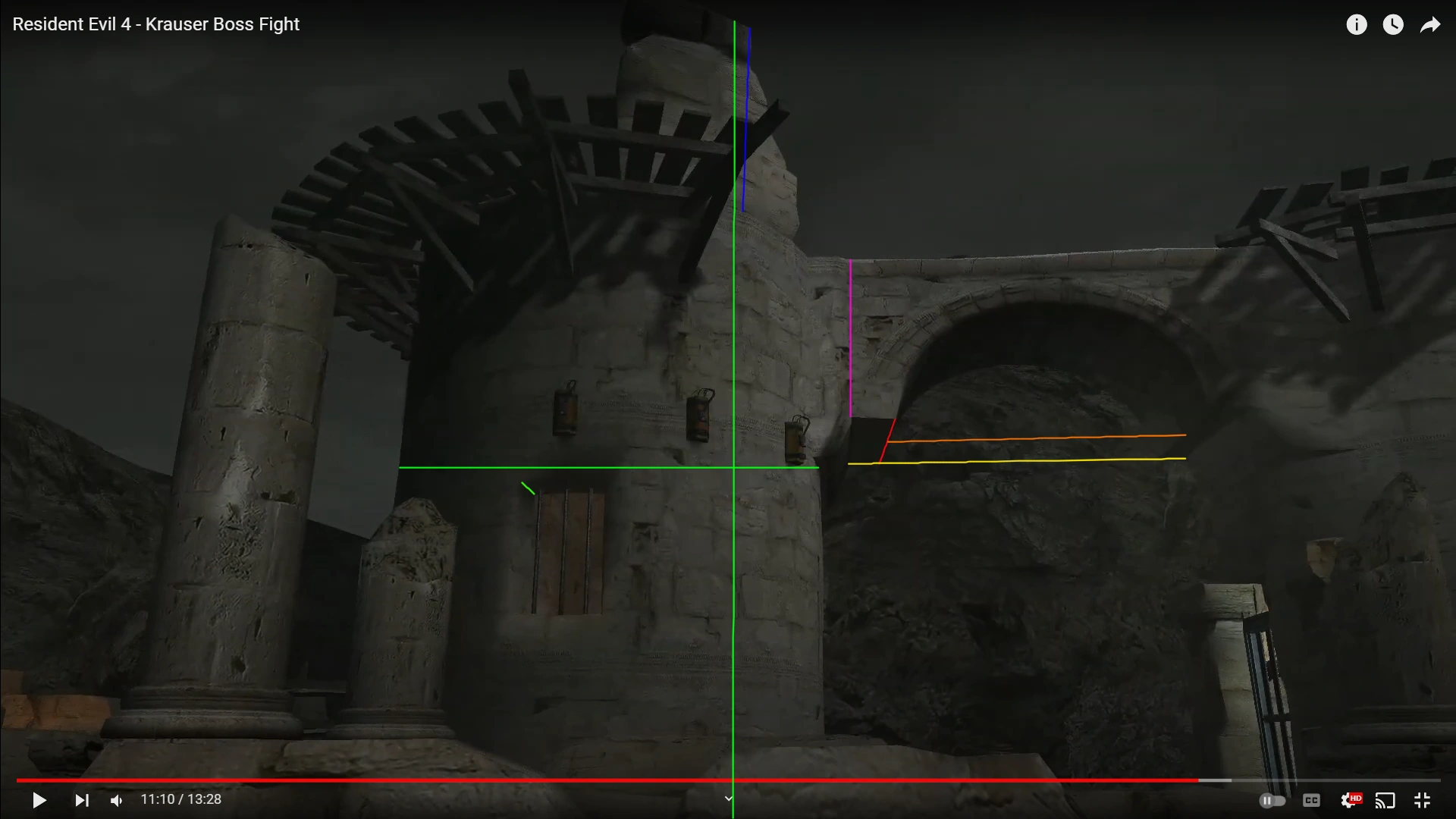1456x819 pixels.
Task: Toggle closed captions (CC)
Action: 1311,800
